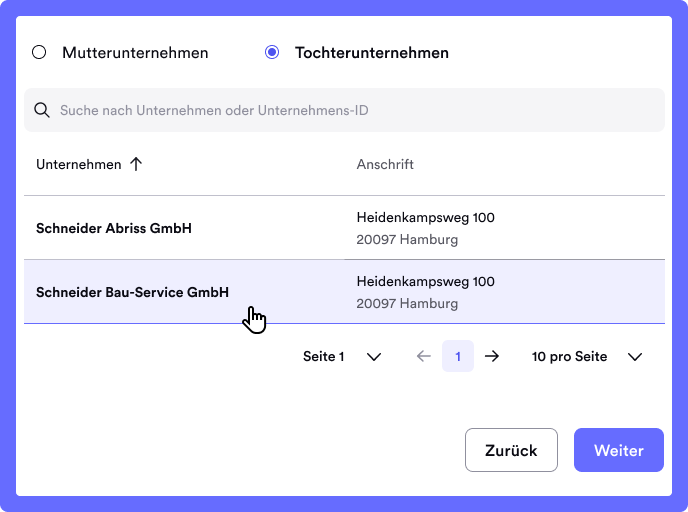Sort by the Unternehmen column header
Screen dimensions: 688x512
click(79, 165)
